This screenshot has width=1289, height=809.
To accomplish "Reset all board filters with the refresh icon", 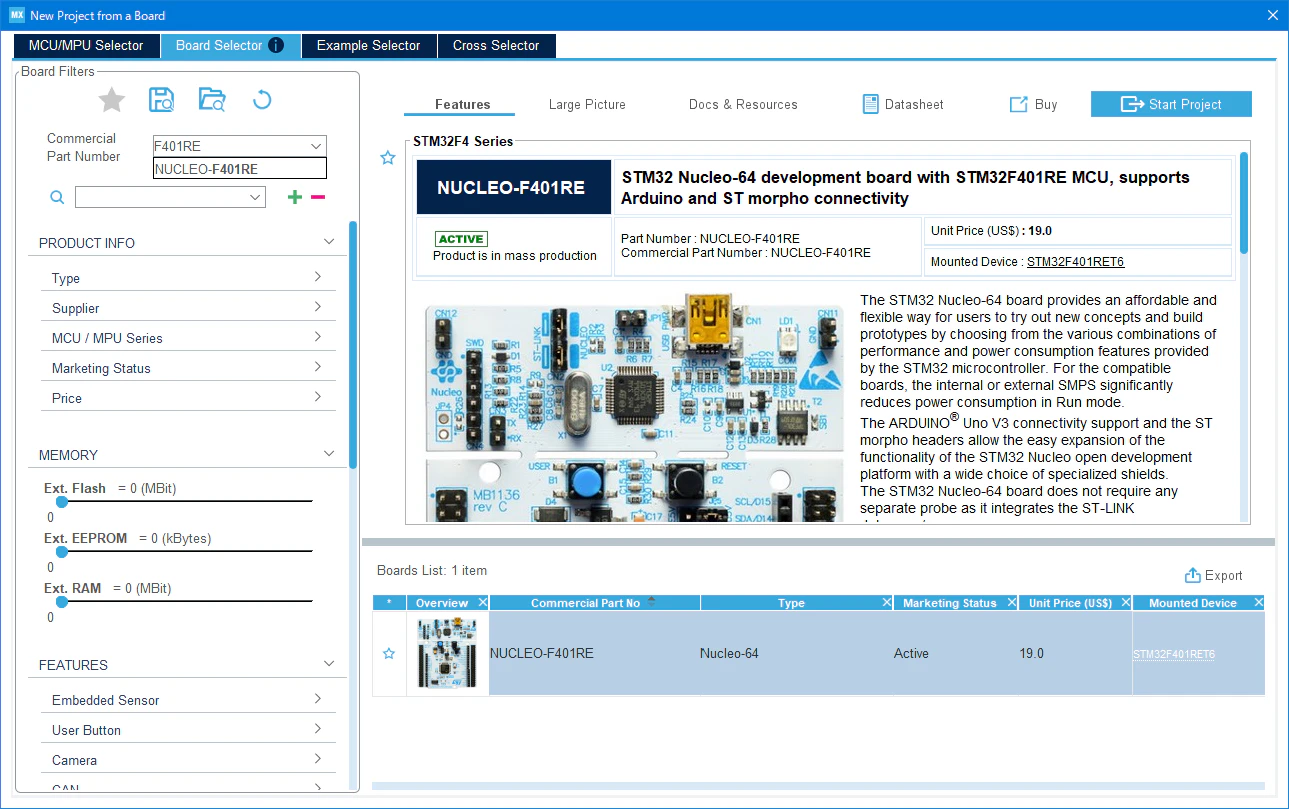I will coord(262,100).
